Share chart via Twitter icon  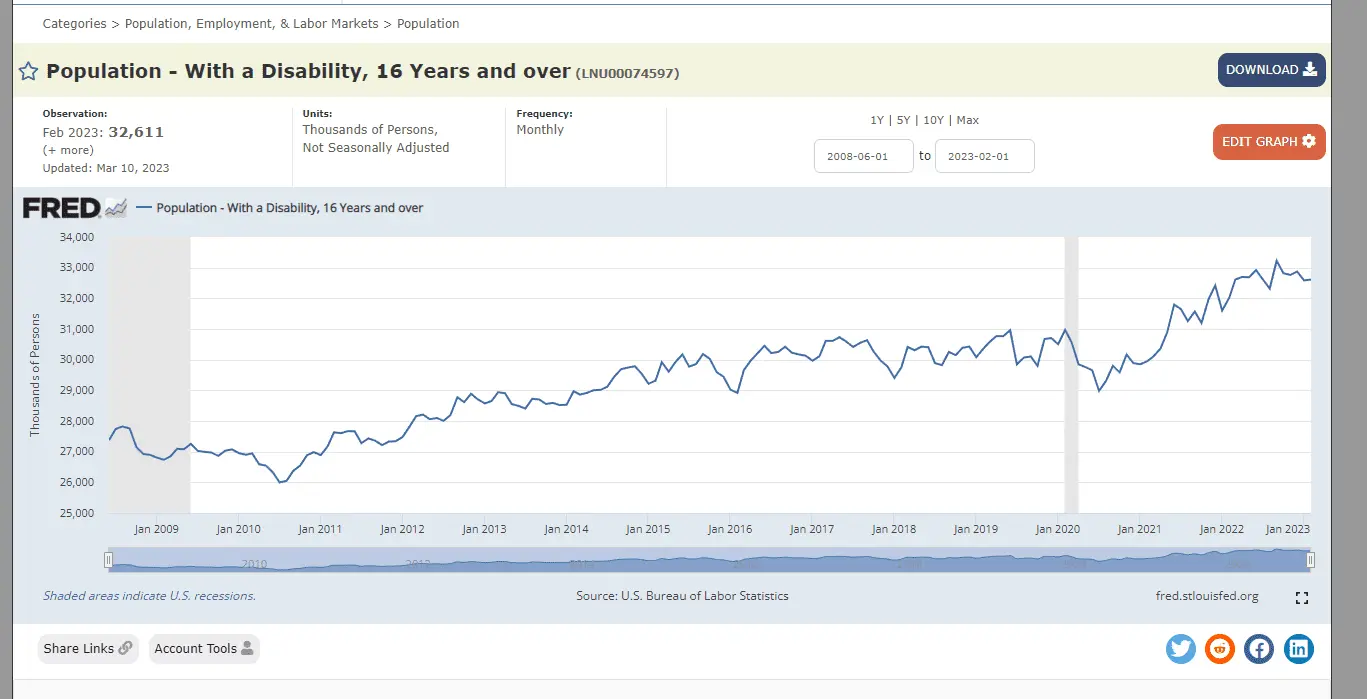tap(1181, 649)
